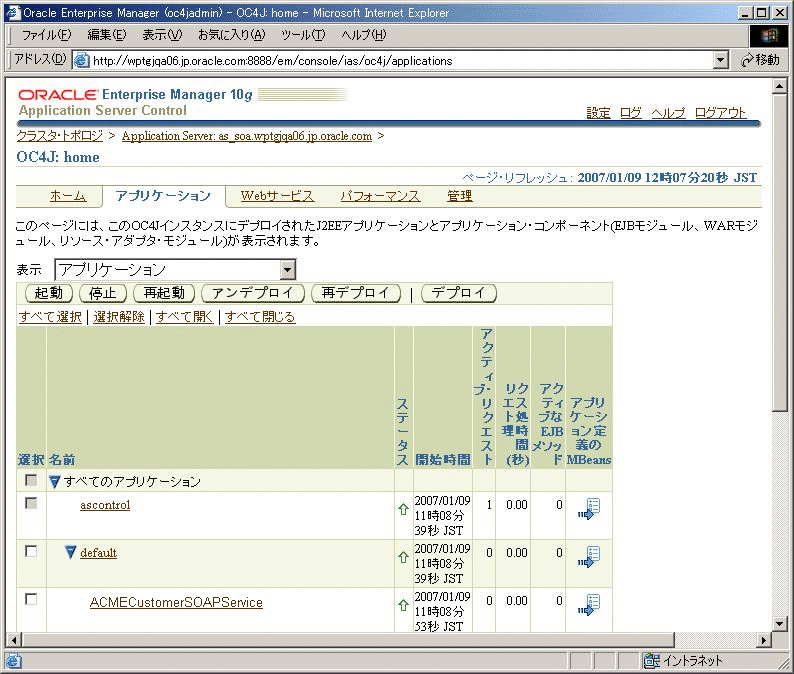Click the 停止 button
Viewport: 794px width, 674px height.
coord(103,293)
